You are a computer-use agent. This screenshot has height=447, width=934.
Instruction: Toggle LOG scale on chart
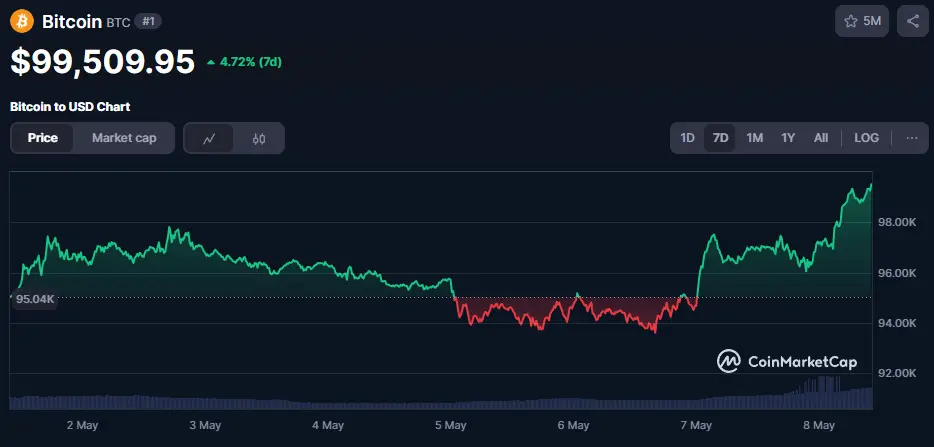[866, 138]
